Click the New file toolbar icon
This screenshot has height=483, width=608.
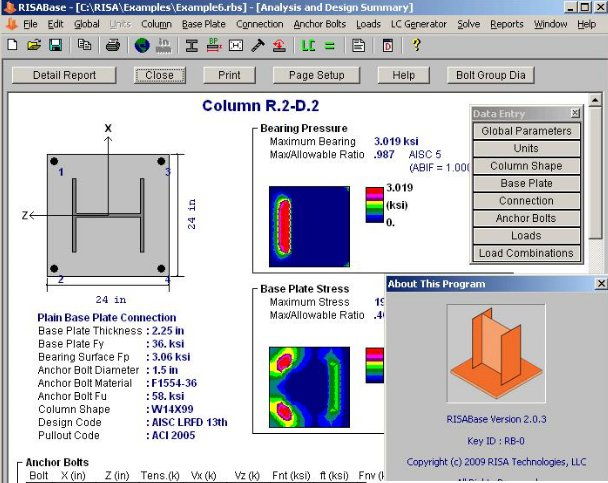coord(12,45)
